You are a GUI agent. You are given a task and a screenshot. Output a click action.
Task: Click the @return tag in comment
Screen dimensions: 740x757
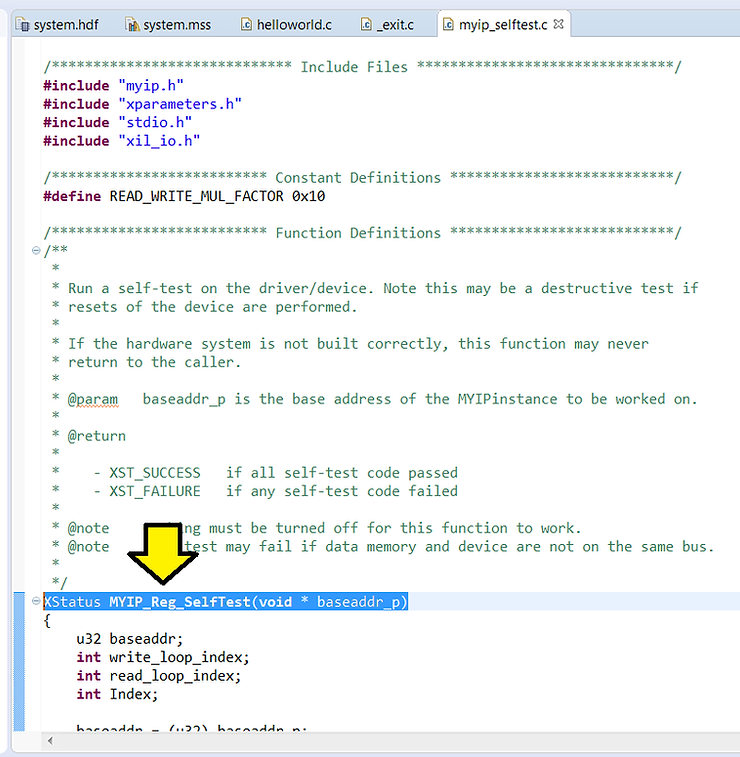(97, 436)
